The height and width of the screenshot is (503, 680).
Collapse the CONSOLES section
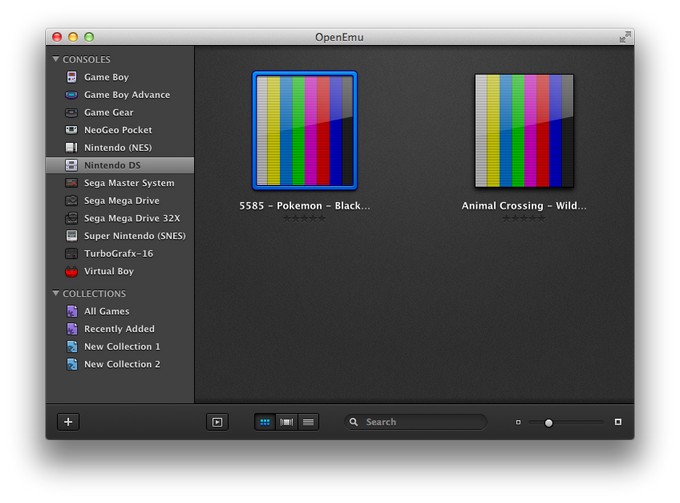(x=56, y=60)
